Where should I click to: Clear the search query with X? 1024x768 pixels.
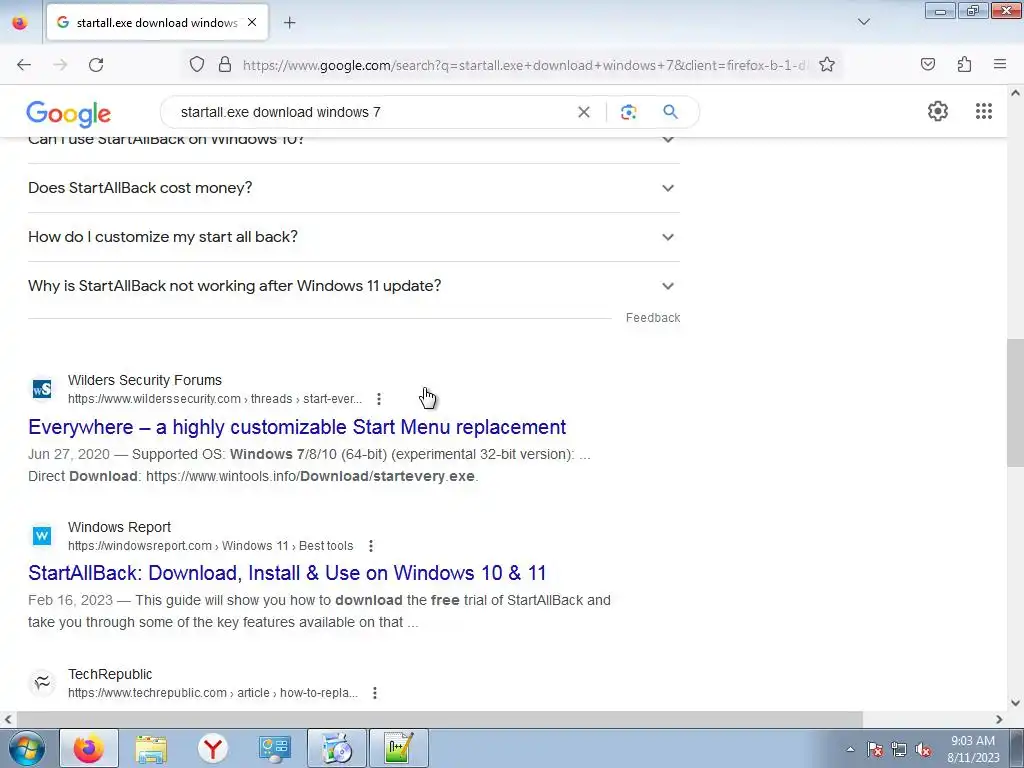coord(584,112)
